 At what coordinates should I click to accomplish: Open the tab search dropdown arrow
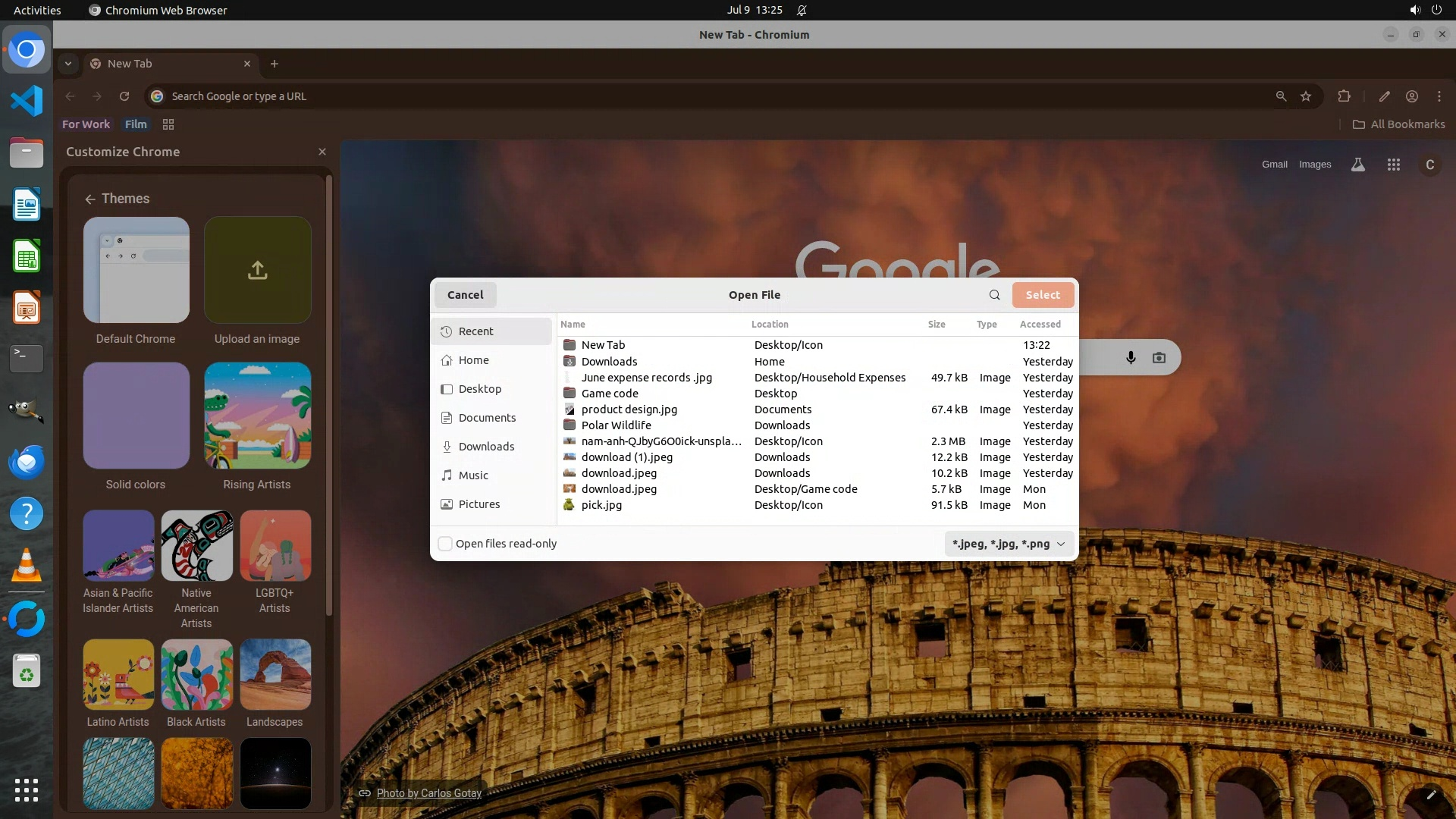68,64
